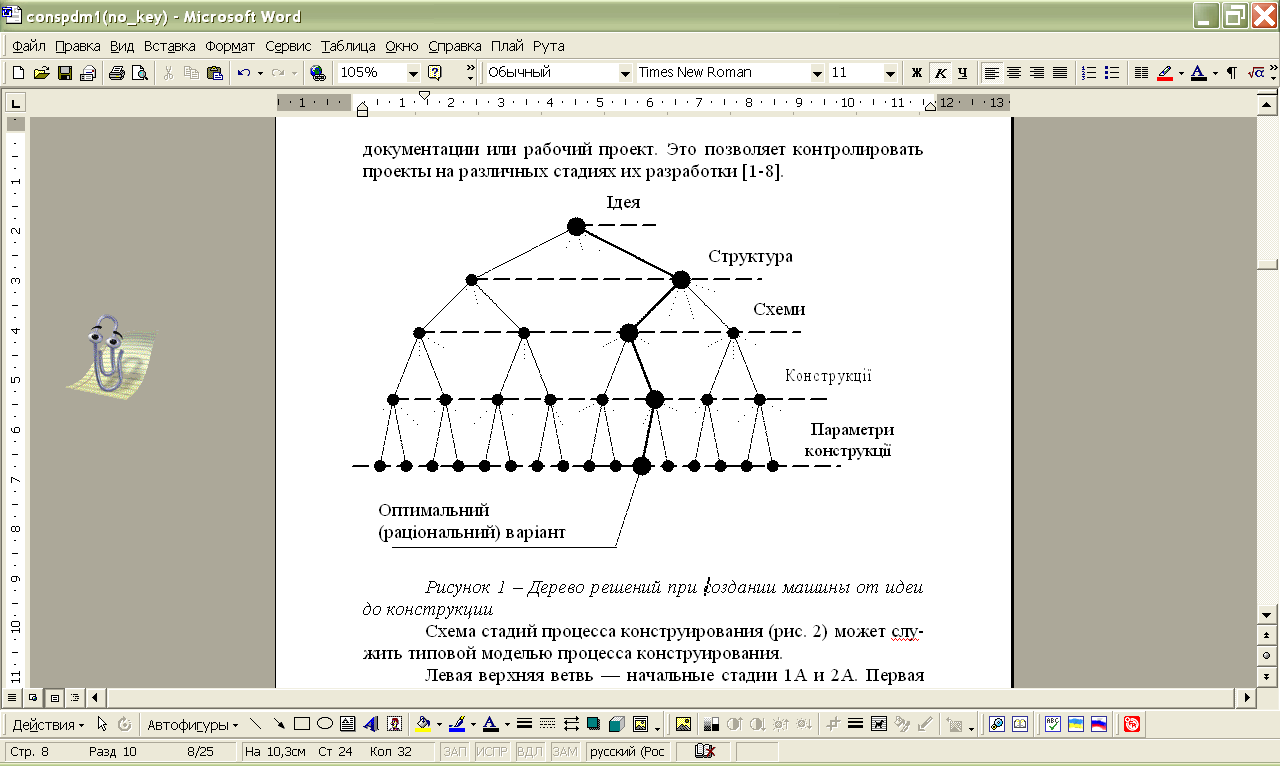
Task: Toggle italic formatting (К)
Action: point(940,73)
